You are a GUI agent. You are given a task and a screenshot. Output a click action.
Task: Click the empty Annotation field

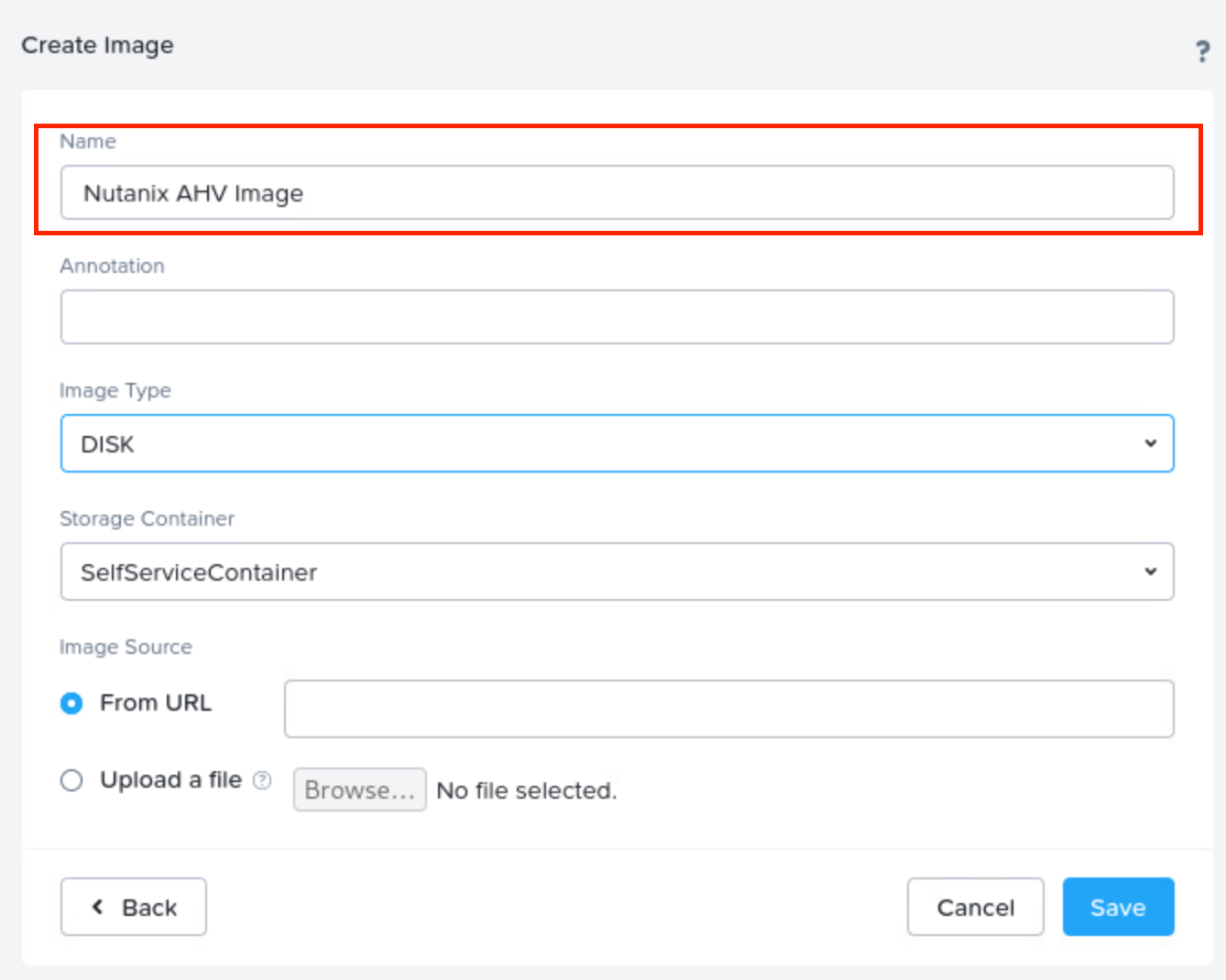pyautogui.click(x=616, y=316)
